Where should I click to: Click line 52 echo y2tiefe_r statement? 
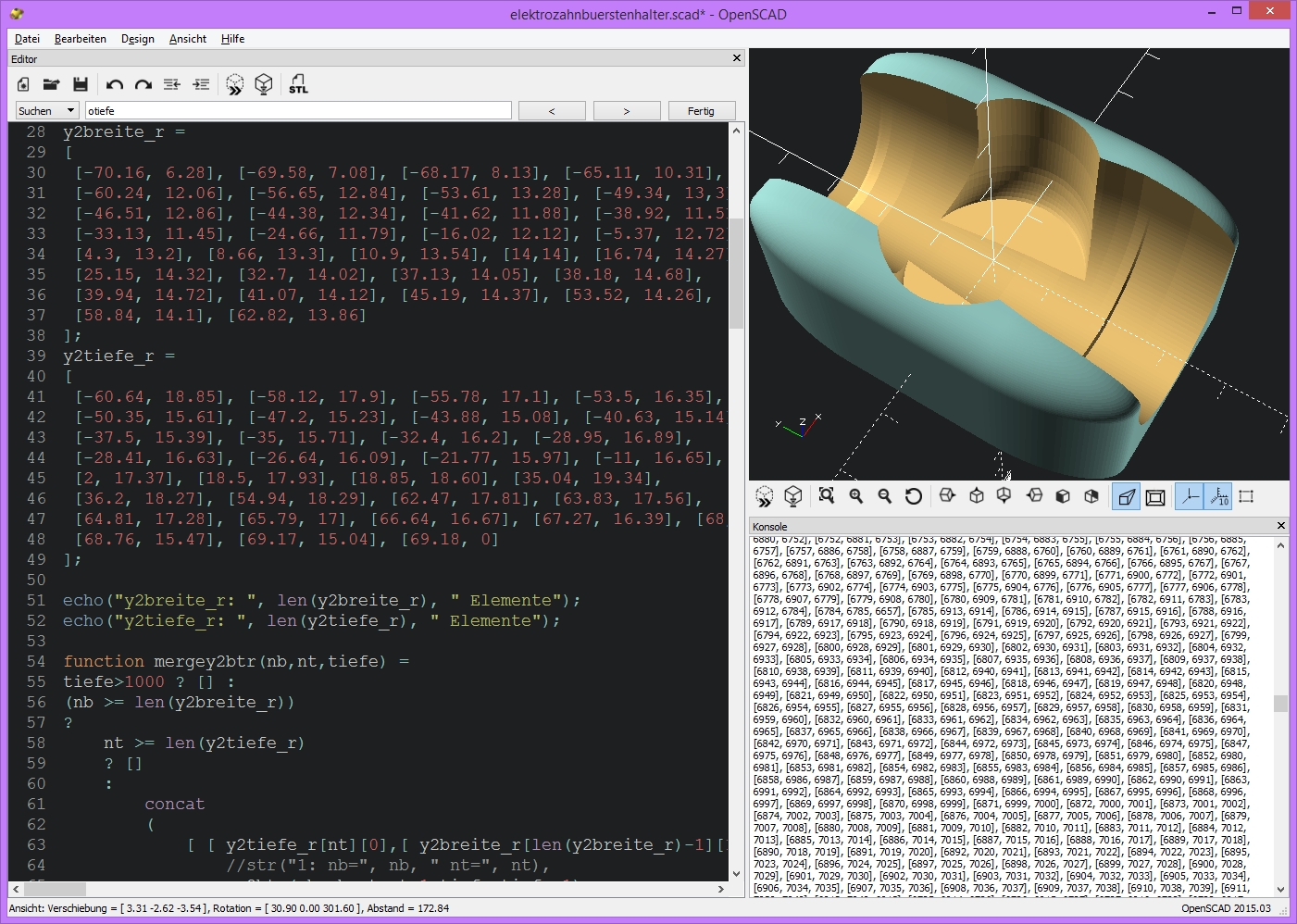tap(312, 621)
